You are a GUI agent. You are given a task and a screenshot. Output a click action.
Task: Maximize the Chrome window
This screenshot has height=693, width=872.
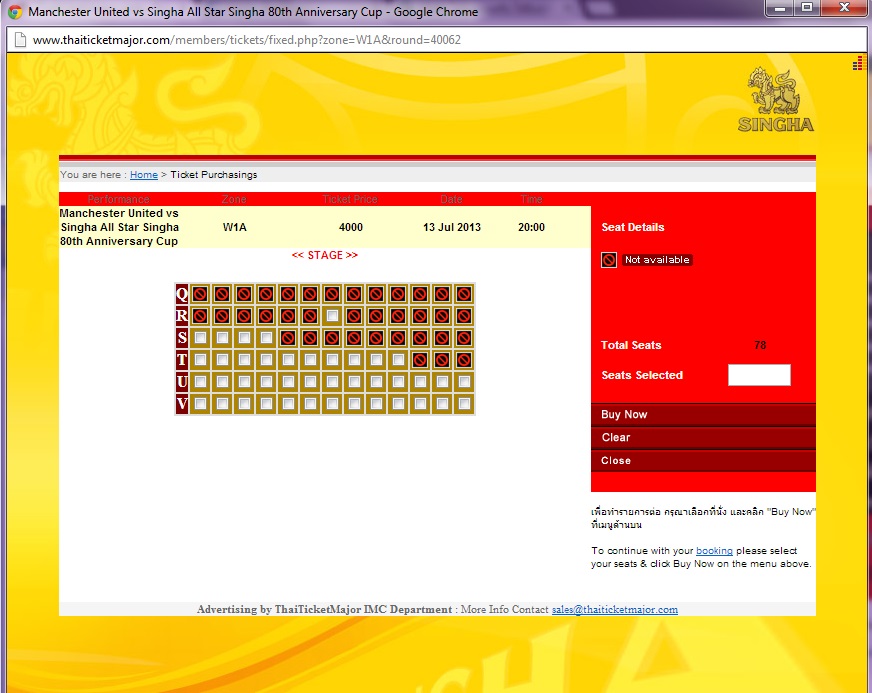[x=807, y=8]
